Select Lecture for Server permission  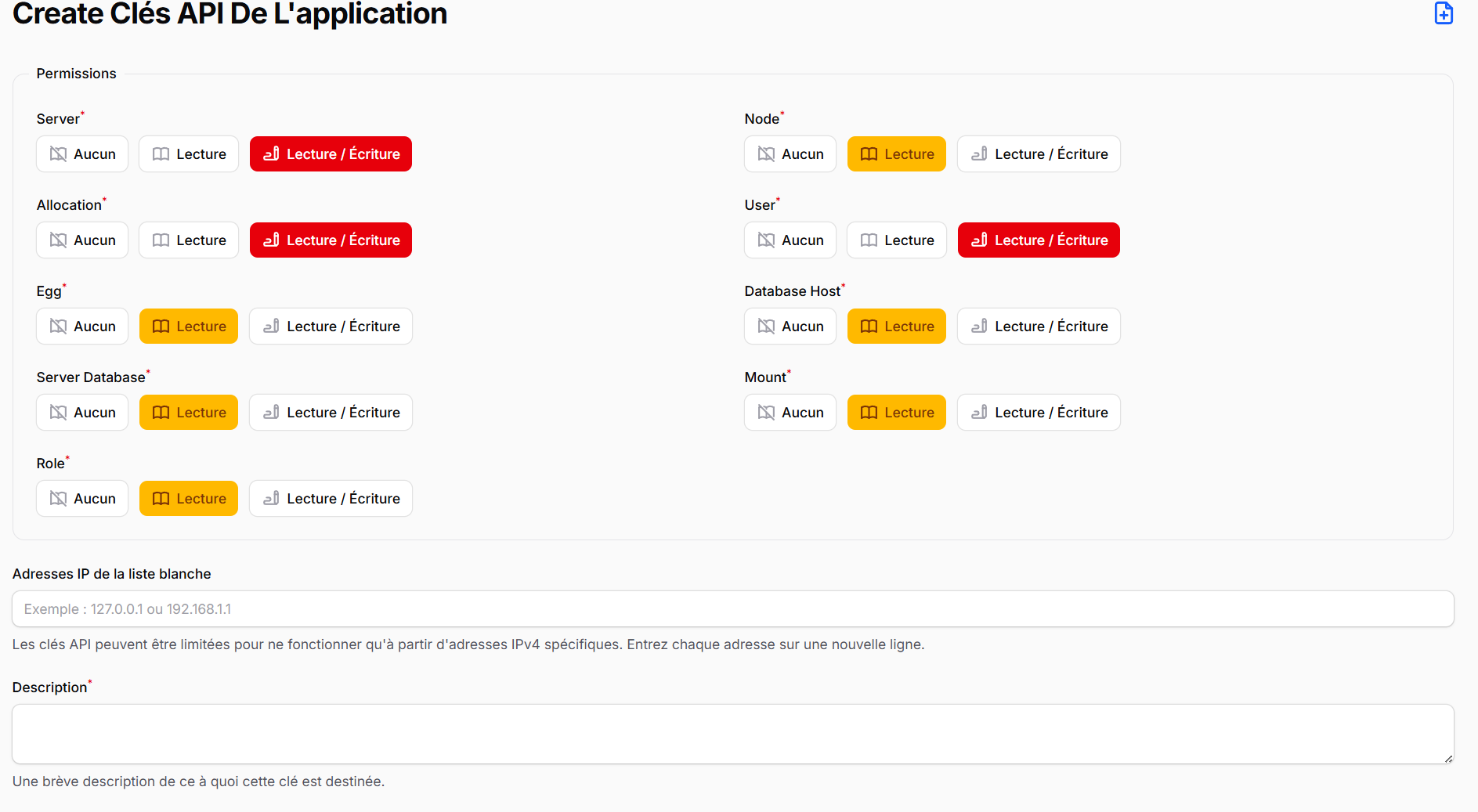coord(188,153)
